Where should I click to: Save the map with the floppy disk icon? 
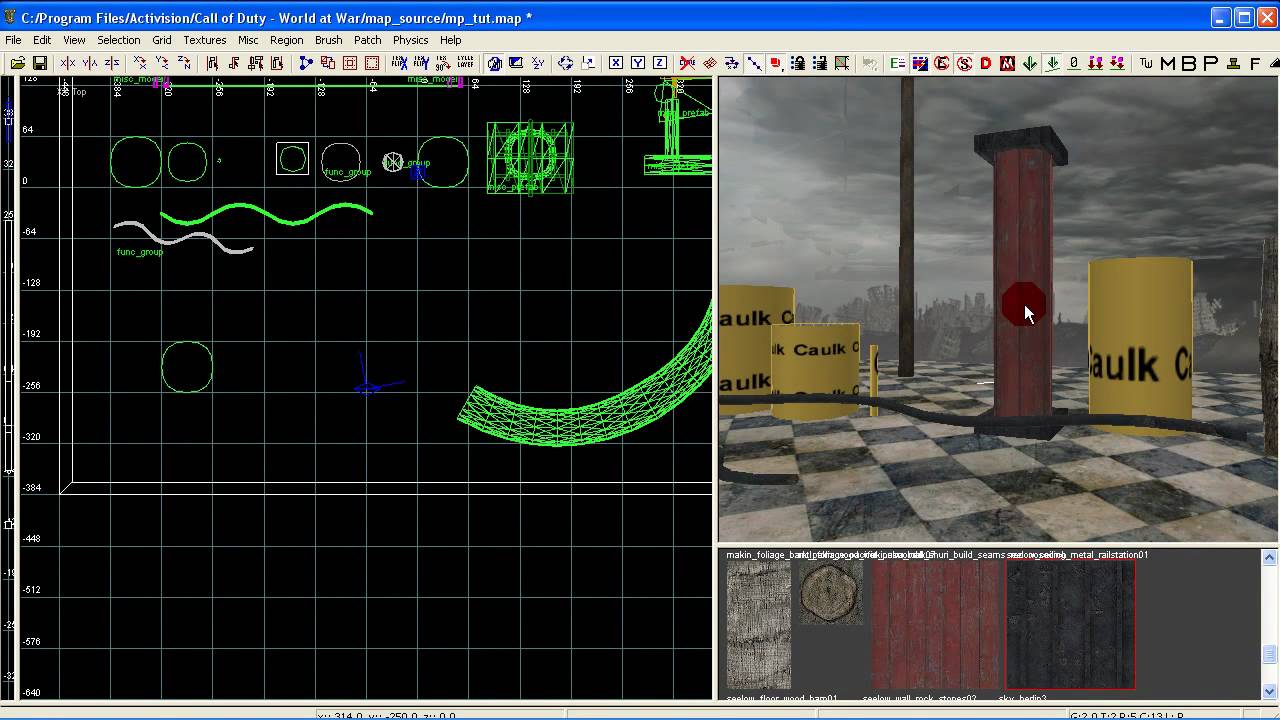[40, 63]
